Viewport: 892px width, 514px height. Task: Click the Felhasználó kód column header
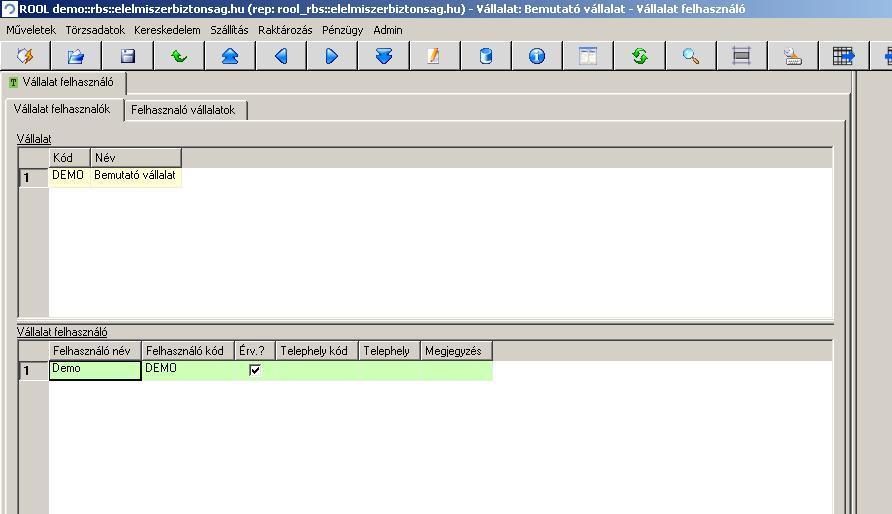(188, 351)
